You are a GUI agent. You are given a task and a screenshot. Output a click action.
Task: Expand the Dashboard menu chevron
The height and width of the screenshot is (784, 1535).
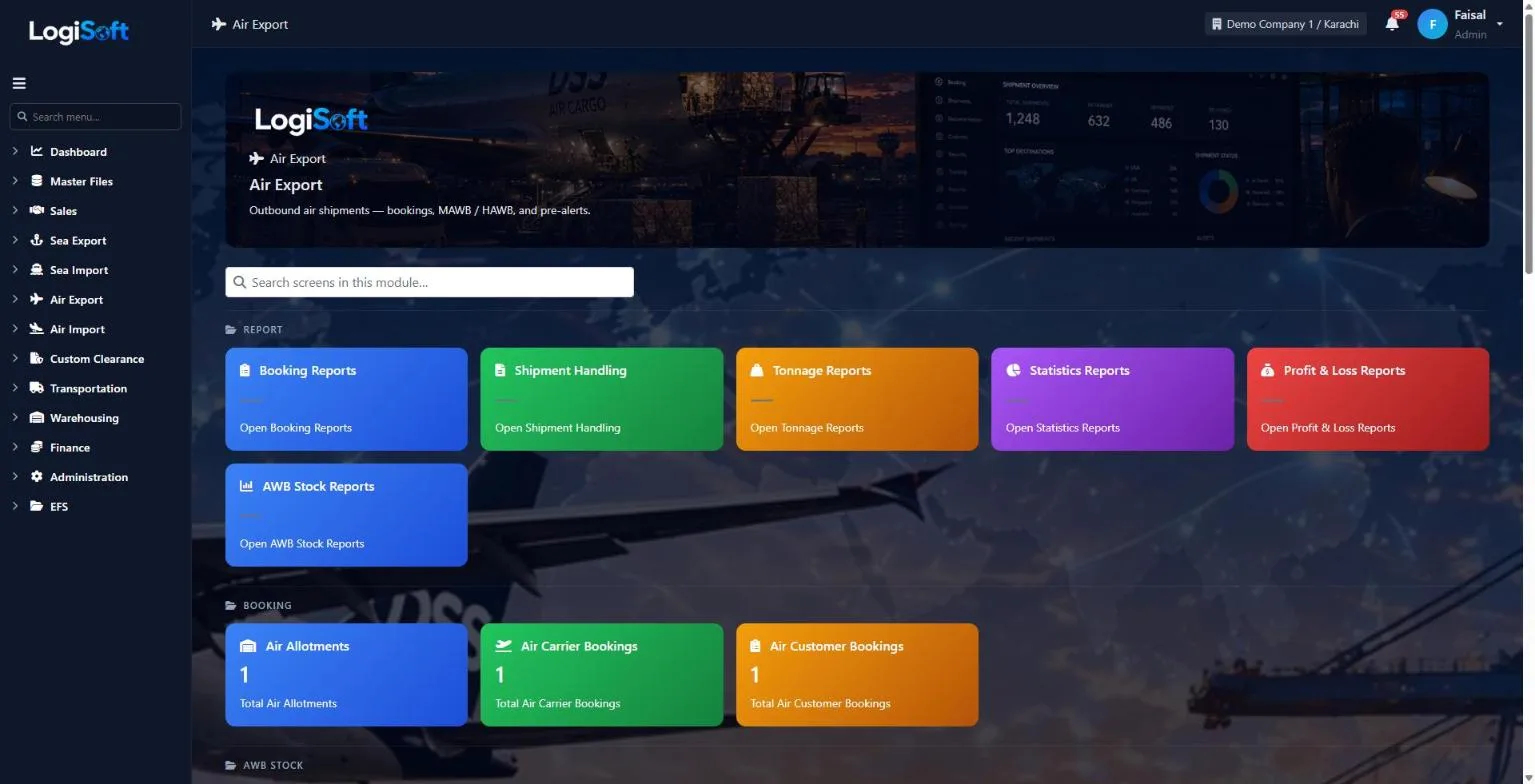coord(15,152)
